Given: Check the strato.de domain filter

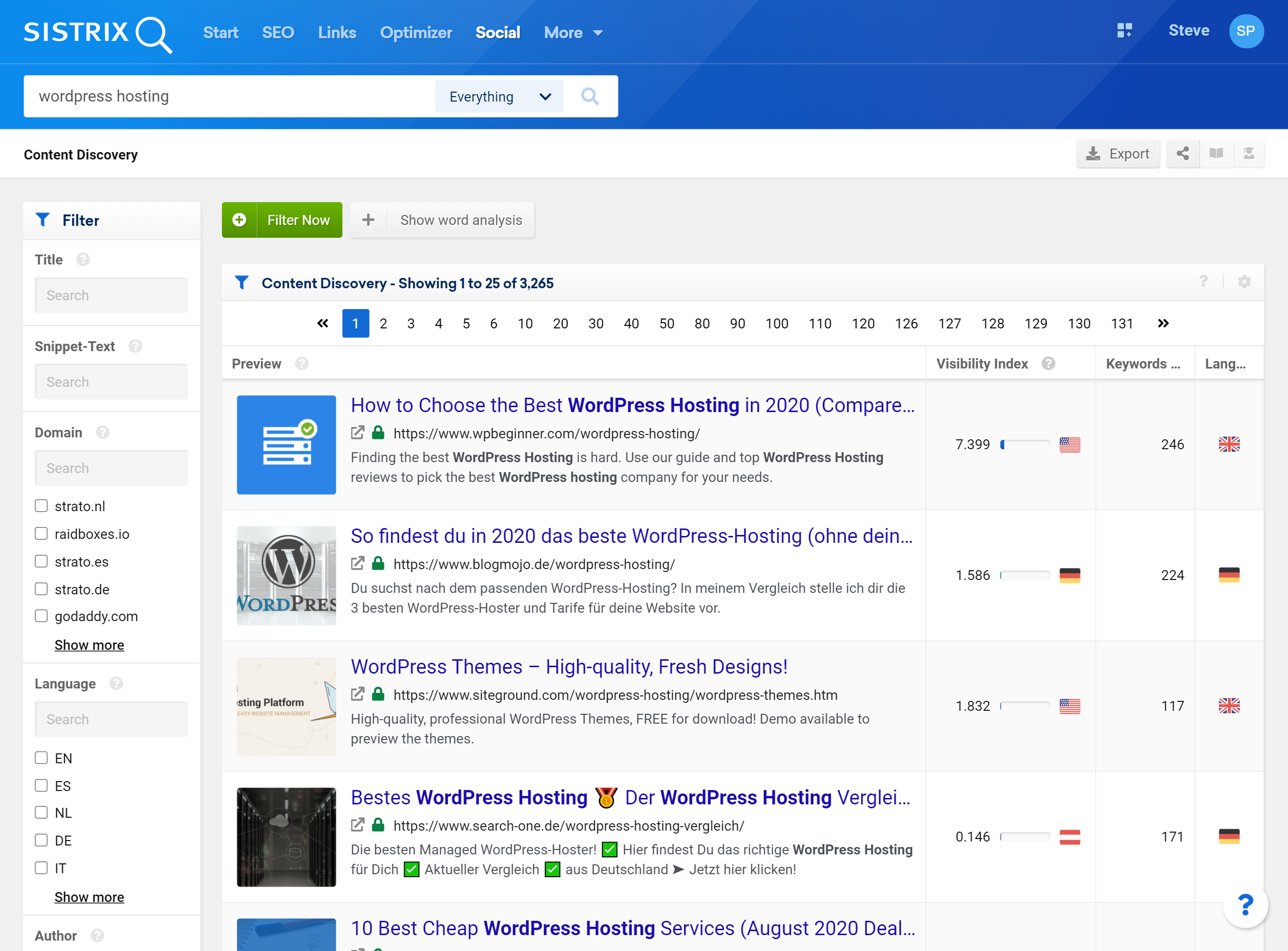Looking at the screenshot, I should (x=41, y=589).
